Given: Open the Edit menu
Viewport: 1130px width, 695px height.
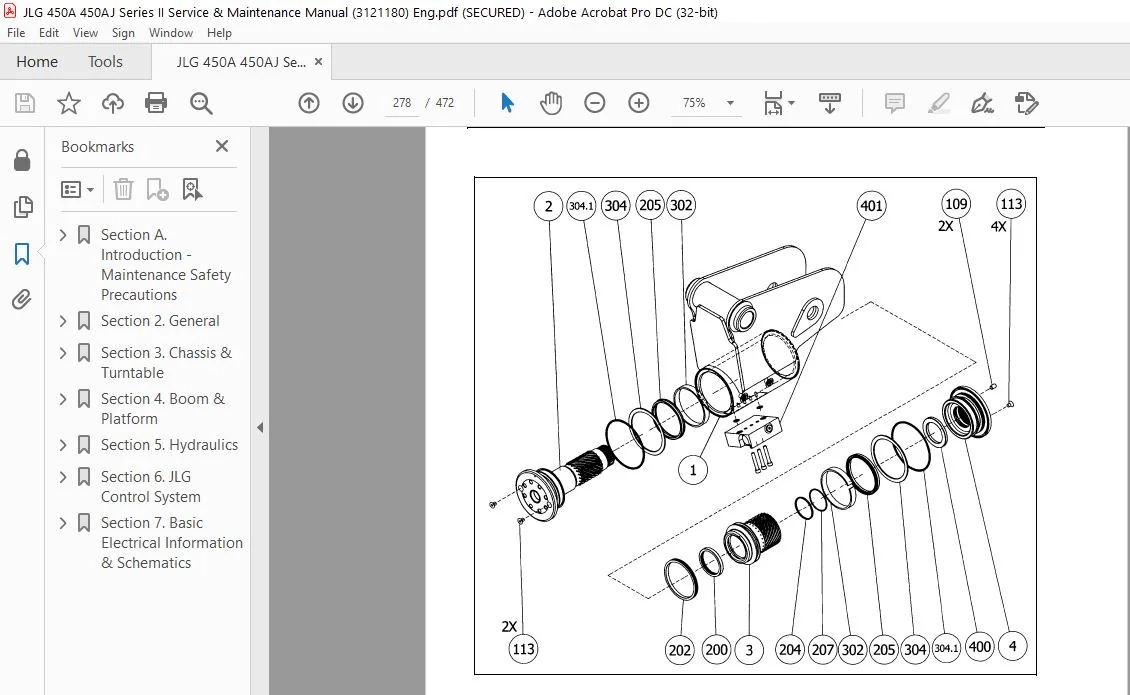Looking at the screenshot, I should pyautogui.click(x=49, y=32).
